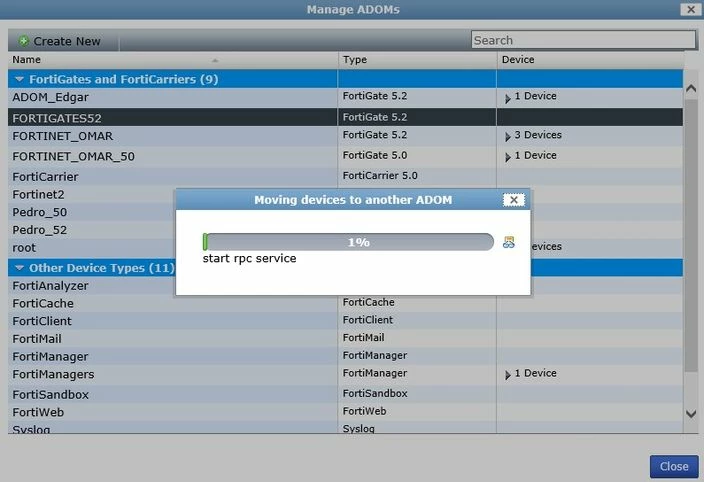
Task: Select the FortiManagers ADOM name
Action: [x=53, y=374]
